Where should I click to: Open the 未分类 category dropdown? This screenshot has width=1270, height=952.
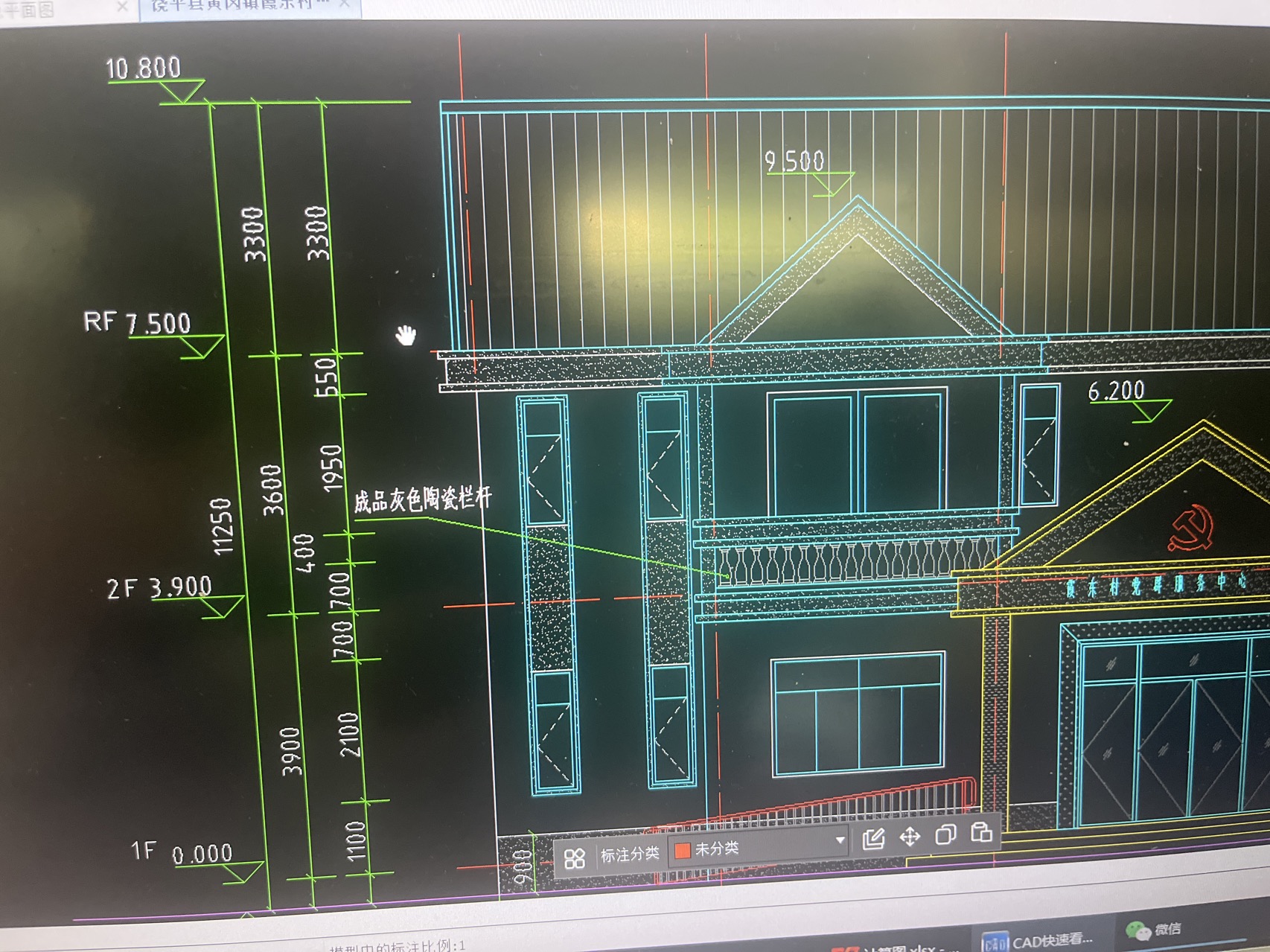pos(759,846)
